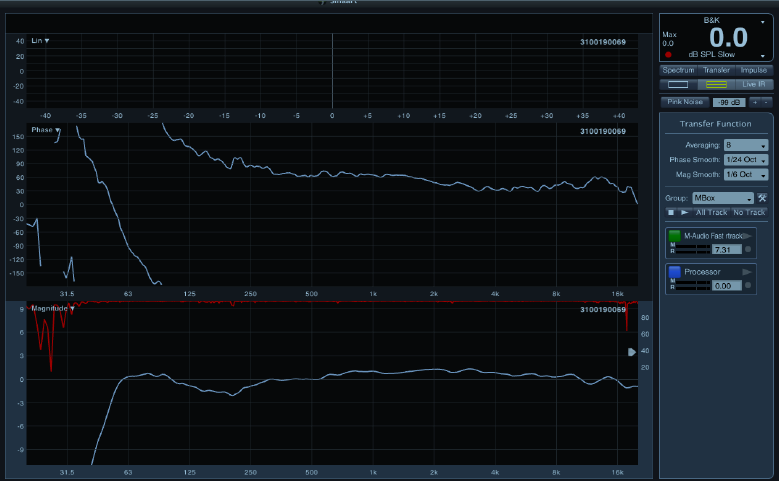Switch to the Spectrum tab
Screen dimensions: 779x481
point(679,71)
